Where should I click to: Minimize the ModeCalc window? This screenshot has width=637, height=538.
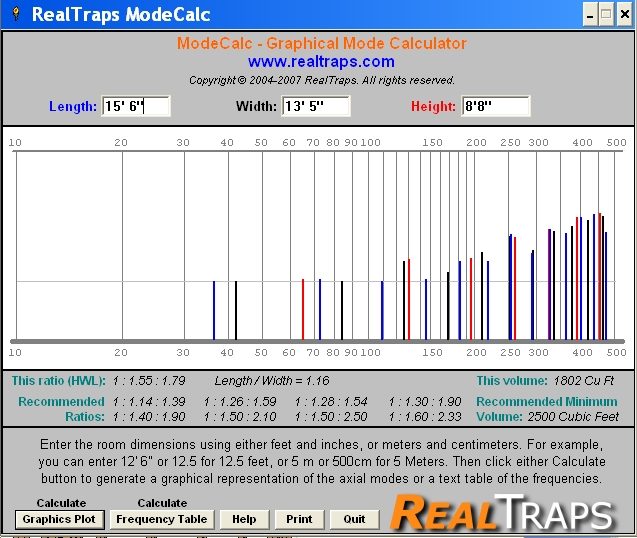pos(589,14)
